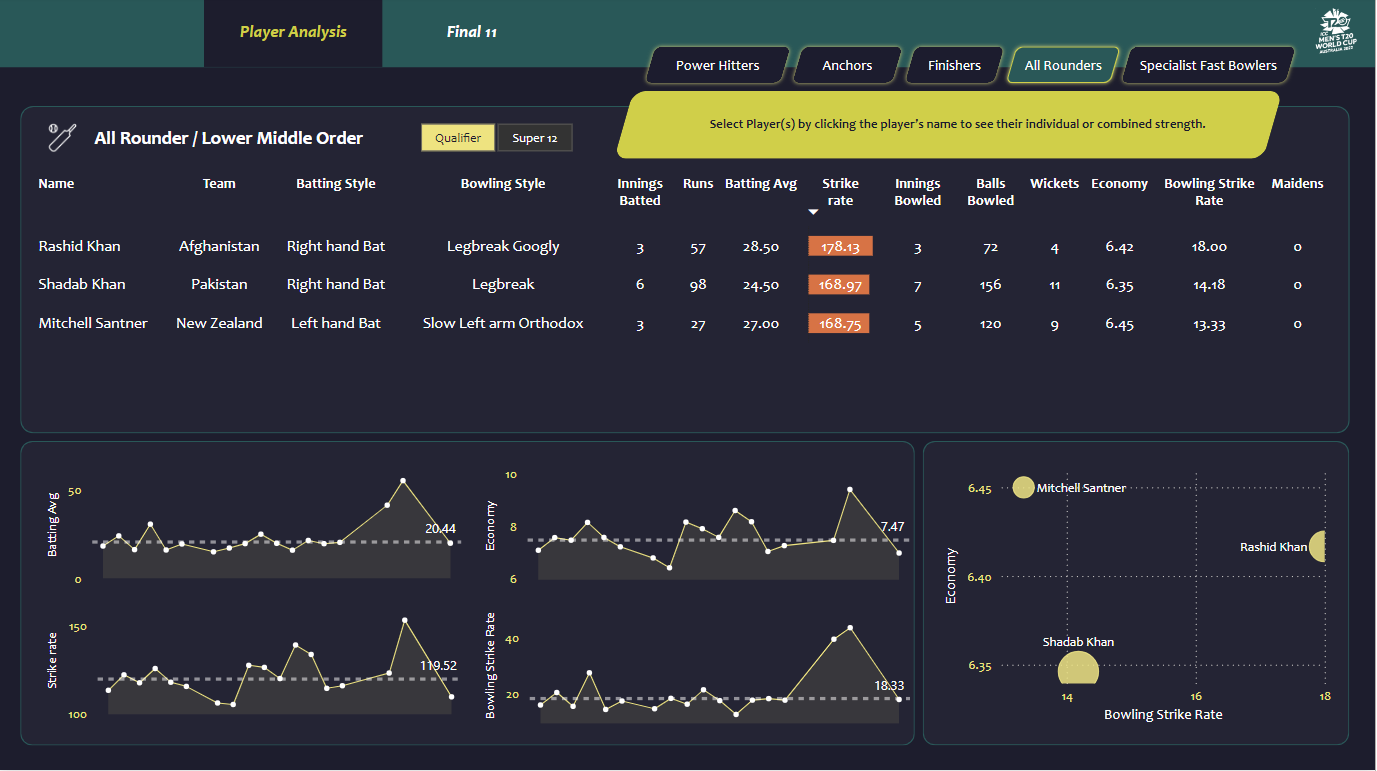Image resolution: width=1377 pixels, height=771 pixels.
Task: Open the Final 11 tab
Action: point(472,32)
